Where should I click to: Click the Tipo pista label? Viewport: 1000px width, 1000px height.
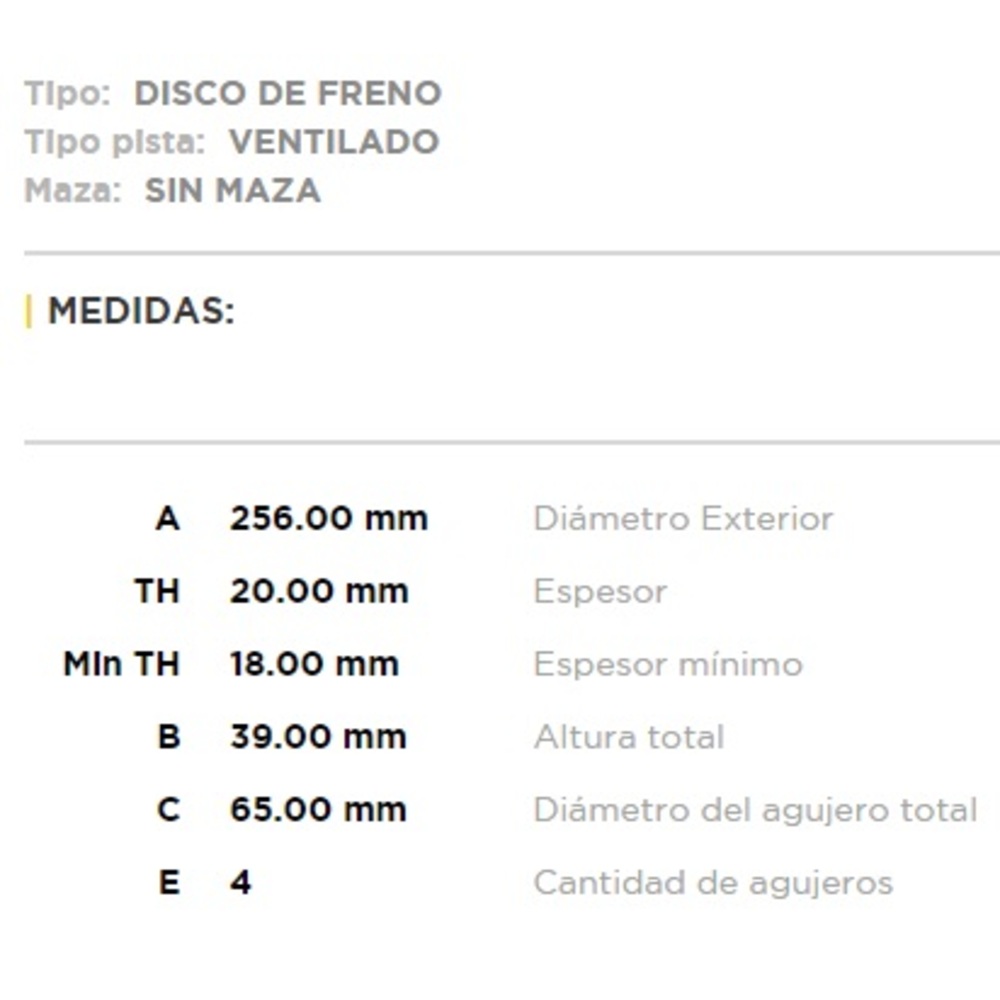click(x=115, y=142)
